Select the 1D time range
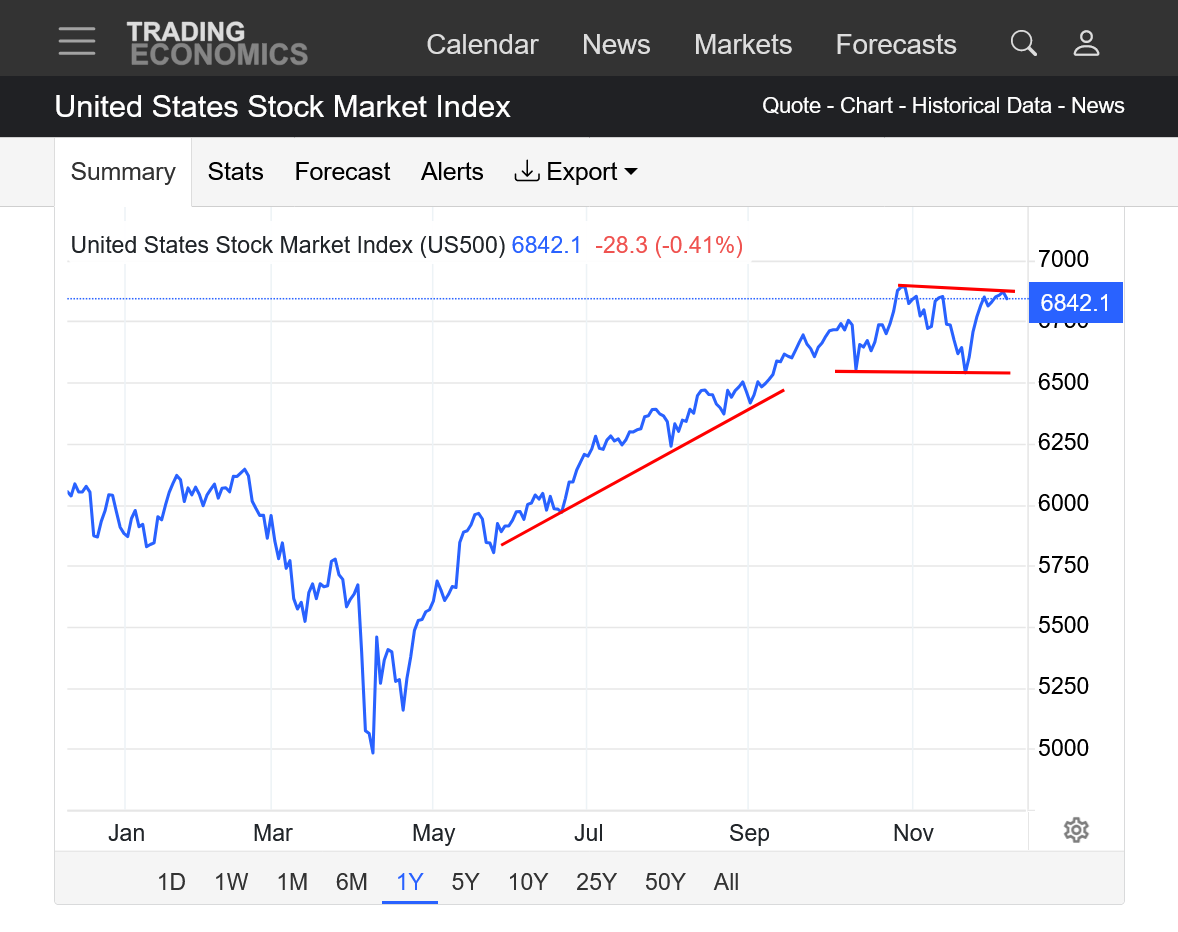1178x932 pixels. coord(172,882)
